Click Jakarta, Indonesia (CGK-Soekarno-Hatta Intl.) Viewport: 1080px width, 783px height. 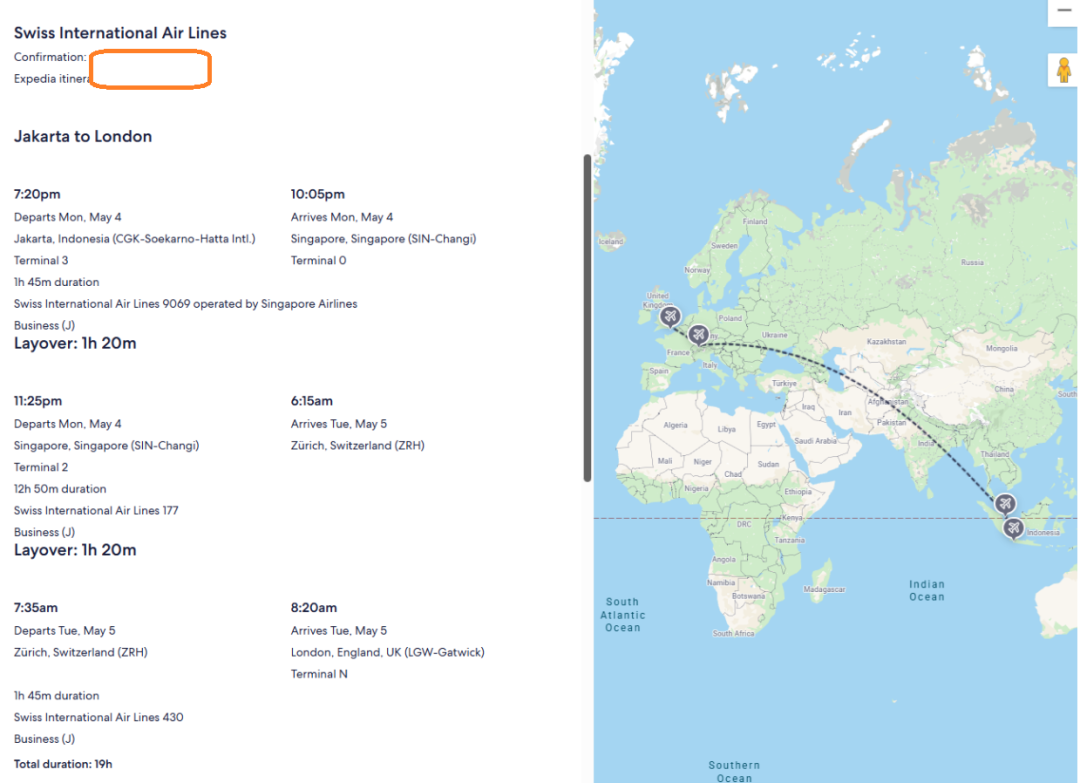tap(134, 239)
